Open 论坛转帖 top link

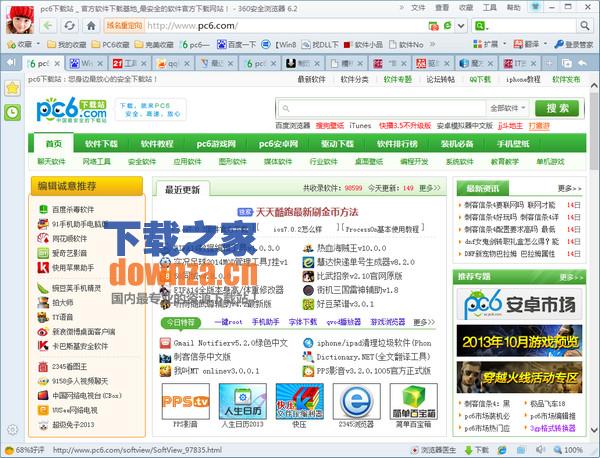440,79
